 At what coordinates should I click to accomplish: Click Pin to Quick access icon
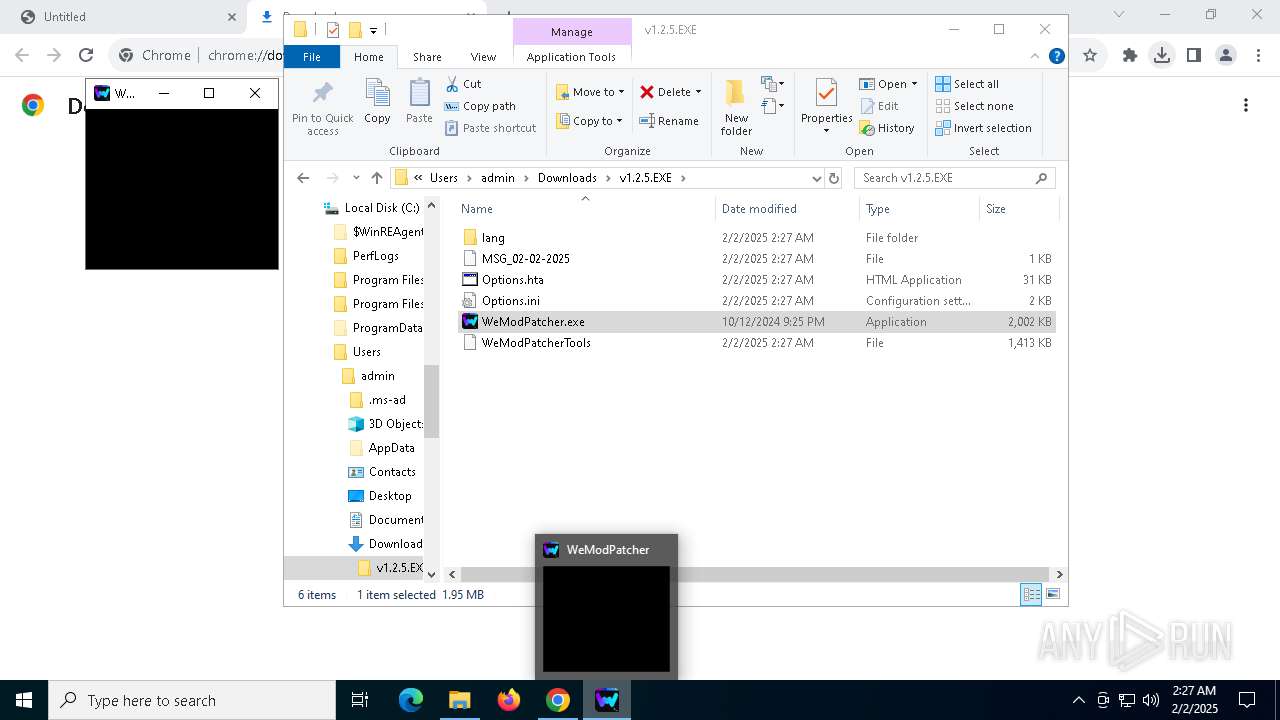[322, 108]
